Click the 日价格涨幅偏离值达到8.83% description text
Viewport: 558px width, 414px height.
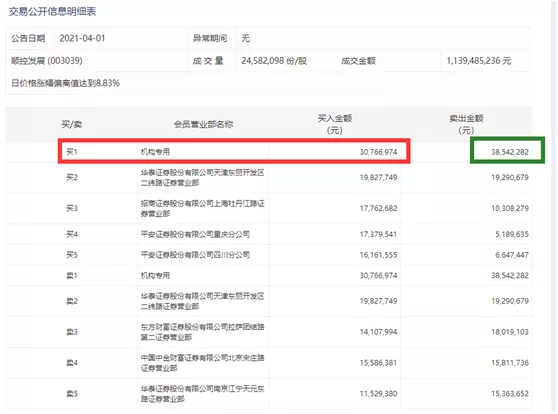point(65,83)
